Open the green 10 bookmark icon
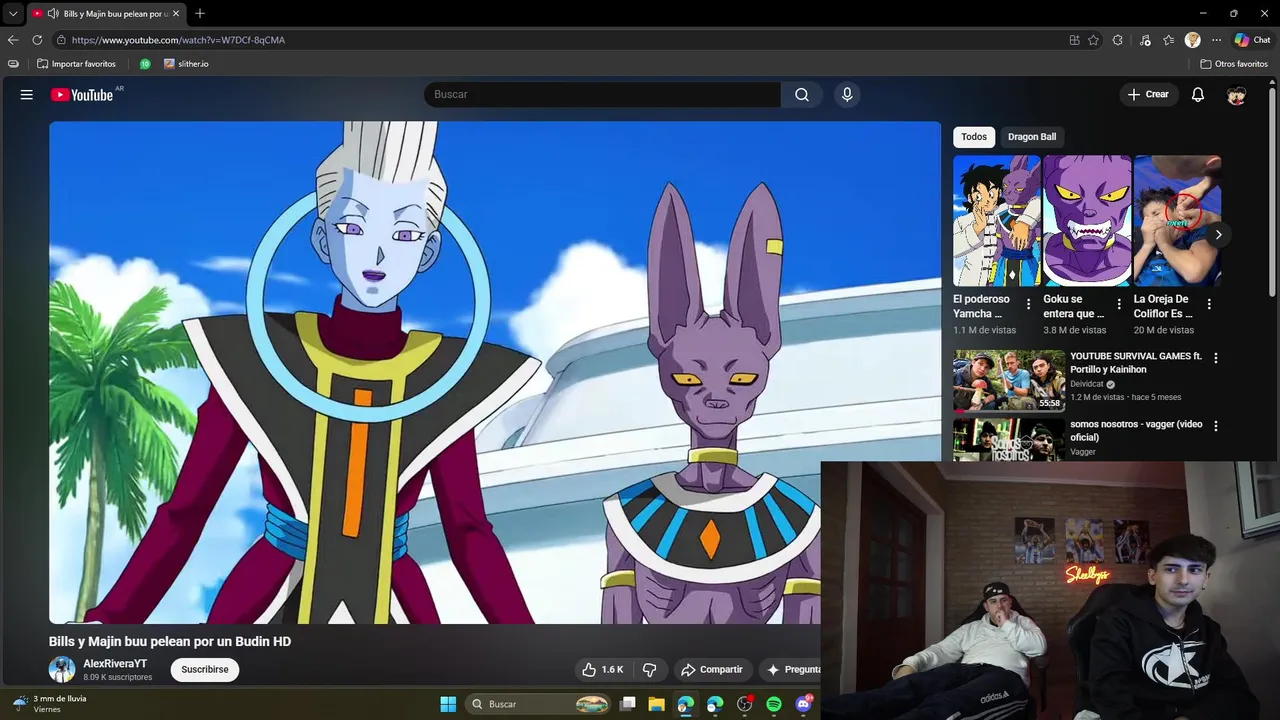The width and height of the screenshot is (1280, 720). pos(145,64)
